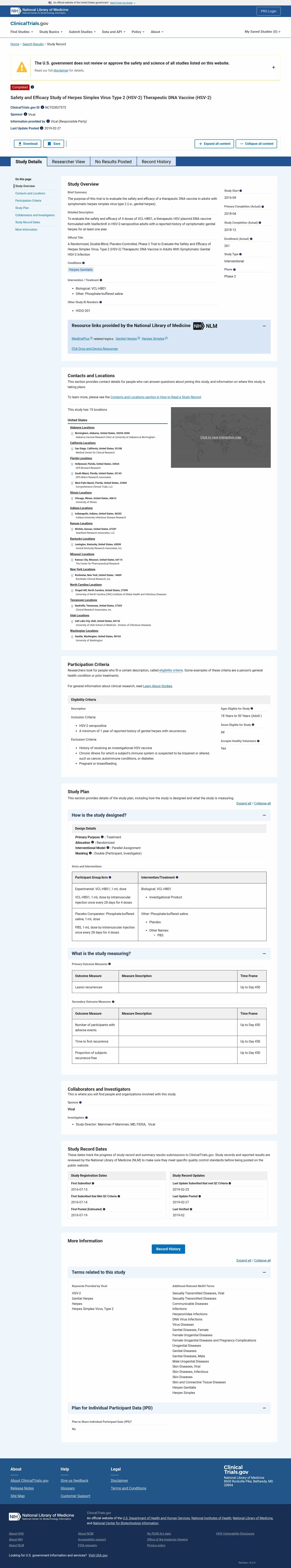Click info icon next to Accepts Healthy Volunteers

coord(258,741)
